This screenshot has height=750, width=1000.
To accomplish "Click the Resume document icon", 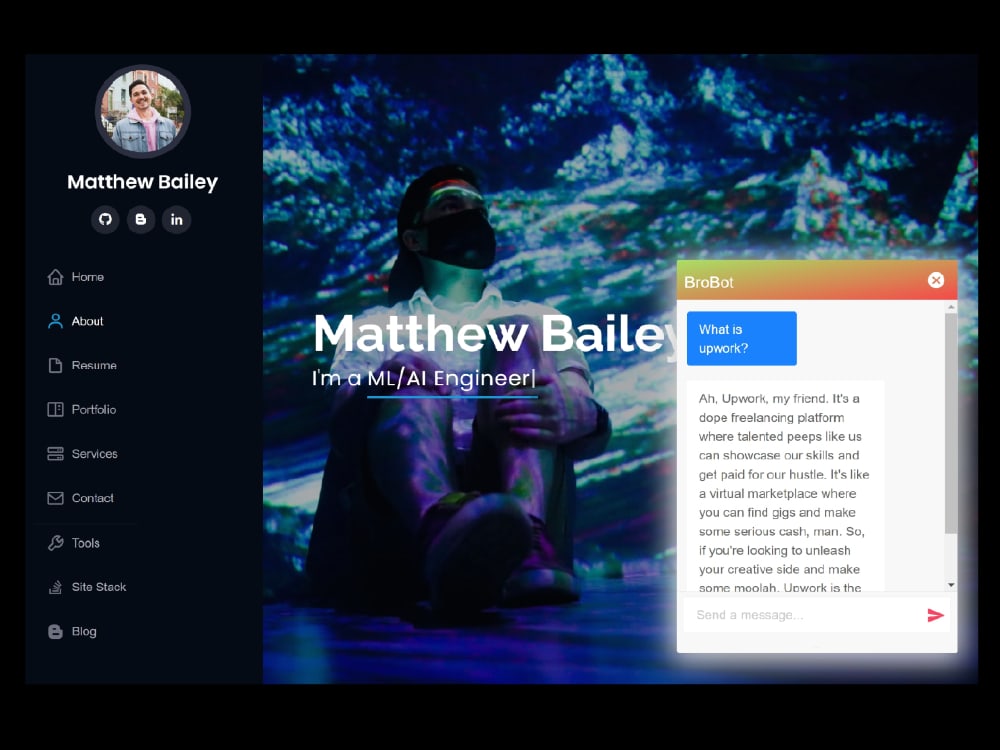I will [55, 365].
